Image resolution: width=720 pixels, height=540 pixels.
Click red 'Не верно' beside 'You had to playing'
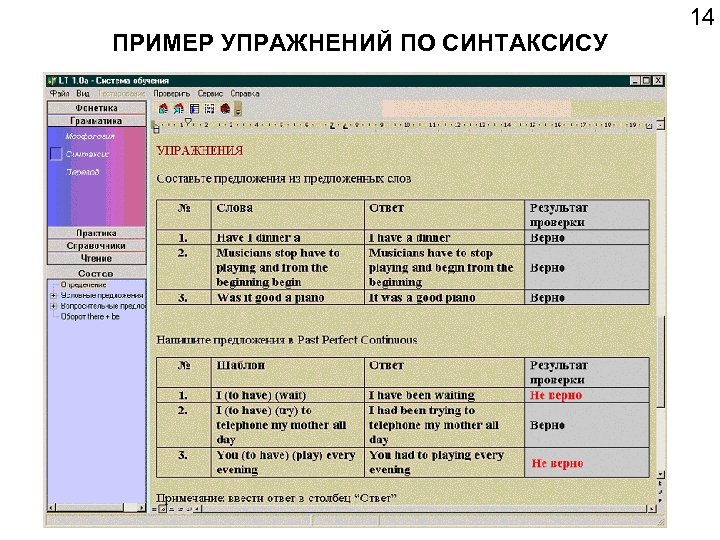tap(557, 463)
